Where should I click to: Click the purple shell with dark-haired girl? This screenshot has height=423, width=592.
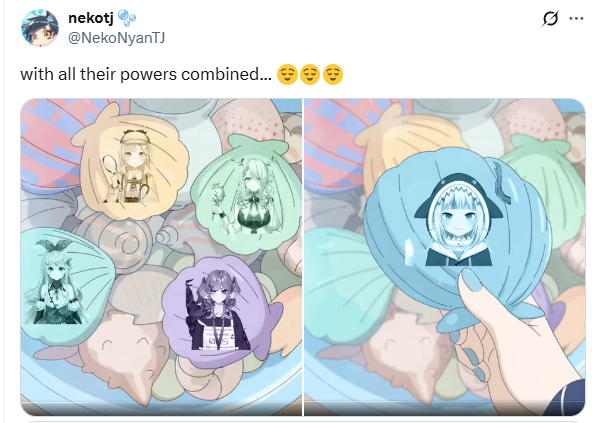pyautogui.click(x=219, y=312)
